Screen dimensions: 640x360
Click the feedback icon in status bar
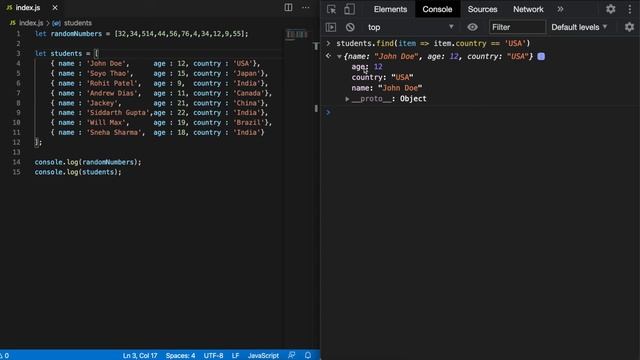(291, 356)
